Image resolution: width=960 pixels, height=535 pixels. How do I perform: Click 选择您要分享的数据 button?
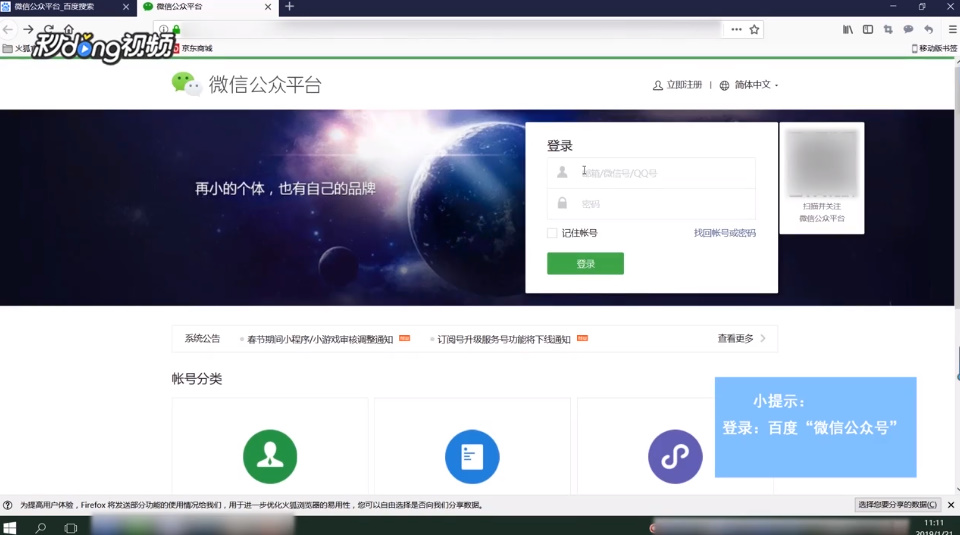[897, 505]
